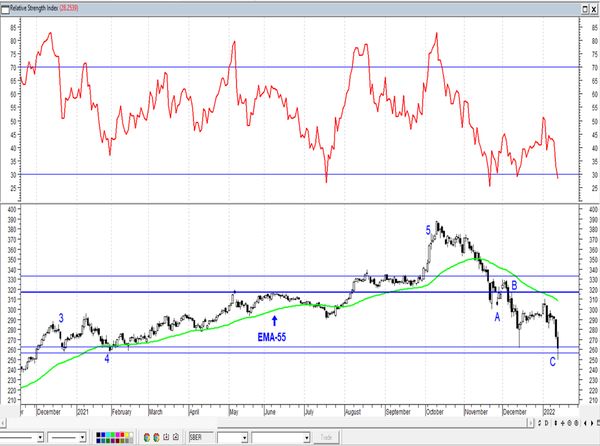Screen dimensions: 600x446
Task: Click the D periodicity icon near the scrollbar
Action: coord(546,423)
